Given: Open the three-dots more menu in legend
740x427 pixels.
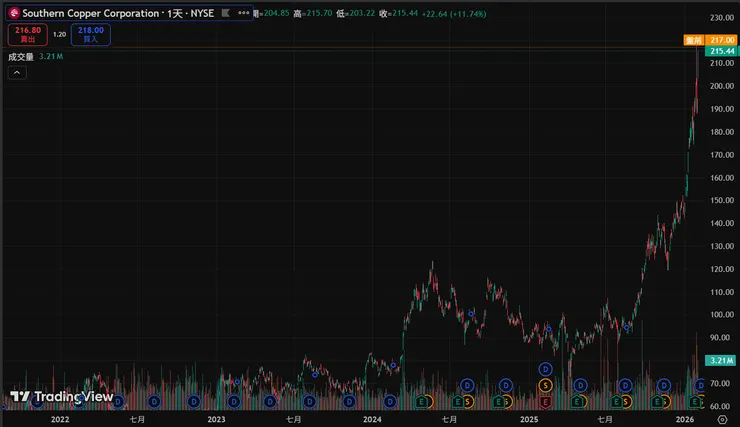Looking at the screenshot, I should coord(244,13).
